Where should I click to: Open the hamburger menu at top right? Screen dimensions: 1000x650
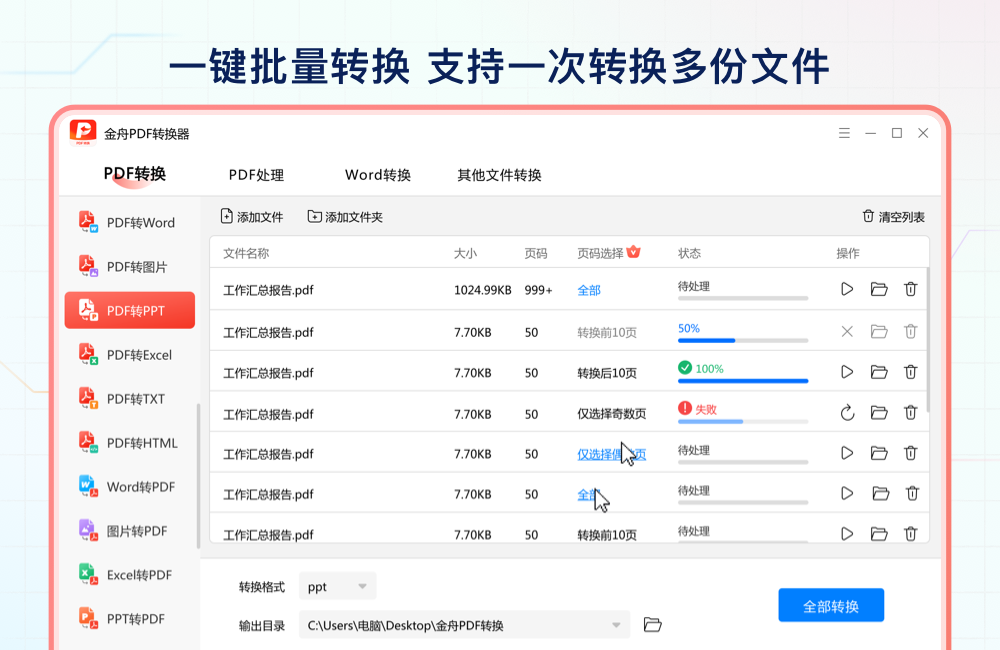click(x=844, y=132)
